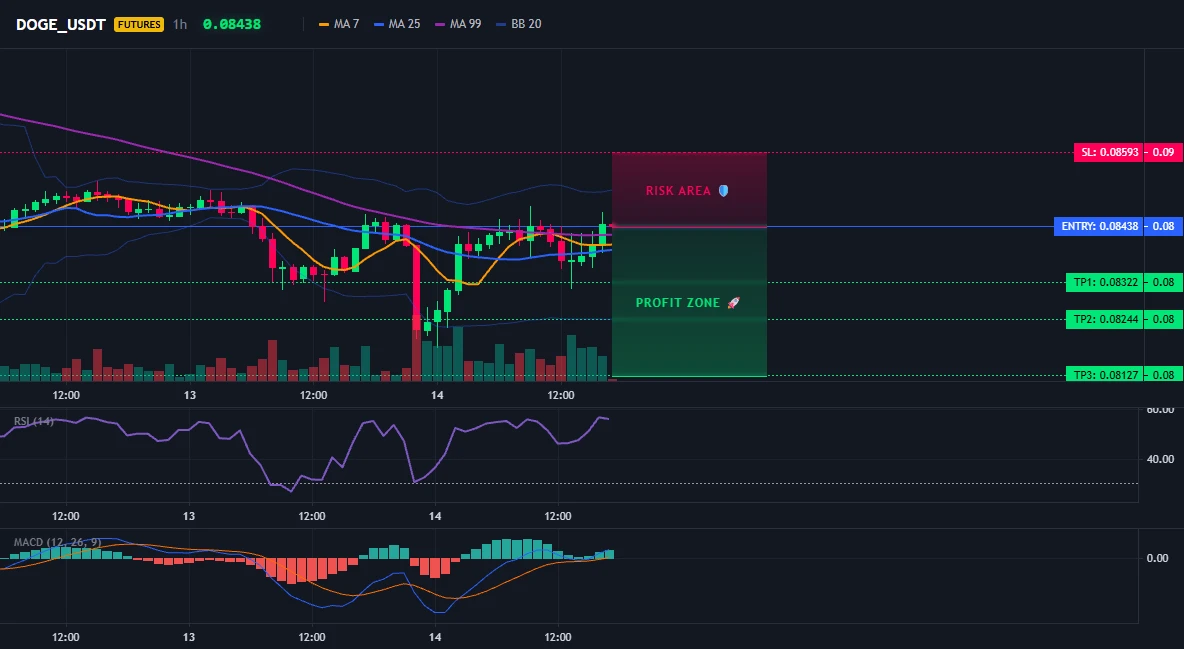Toggle the MA 7 legend entry
Screen dimensions: 1184x649
tap(339, 24)
